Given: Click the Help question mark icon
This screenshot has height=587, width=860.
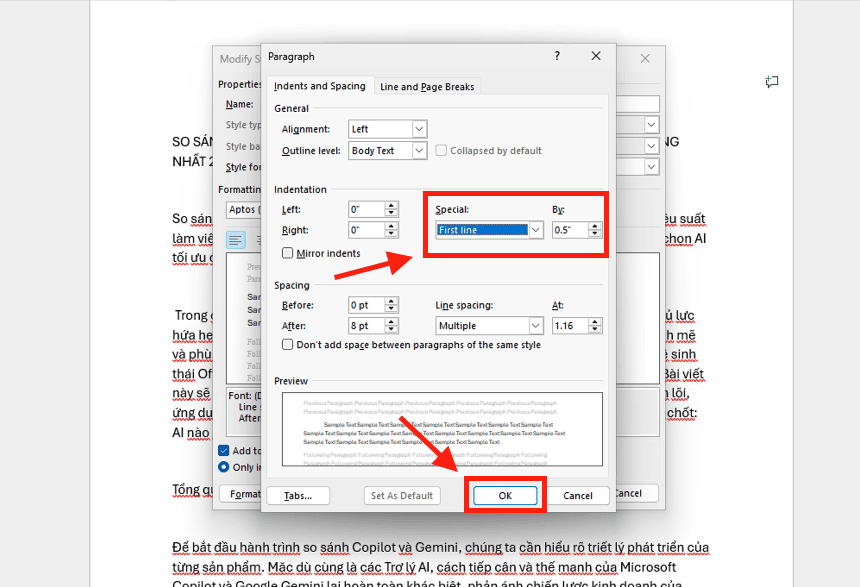Looking at the screenshot, I should point(557,57).
